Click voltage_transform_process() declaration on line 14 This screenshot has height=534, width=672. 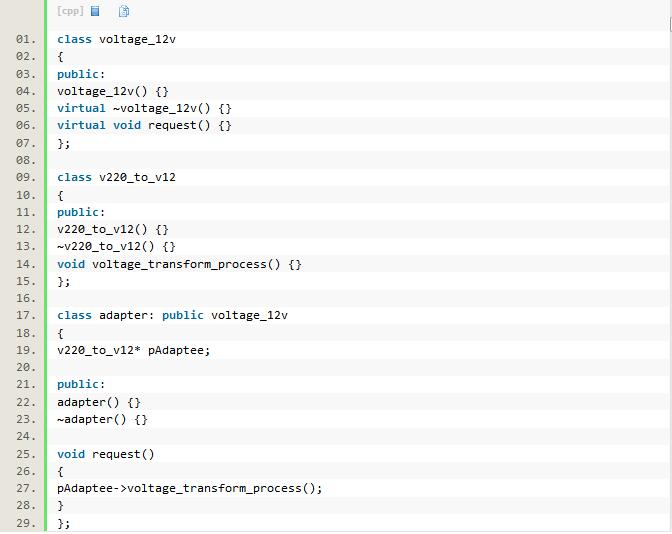186,264
